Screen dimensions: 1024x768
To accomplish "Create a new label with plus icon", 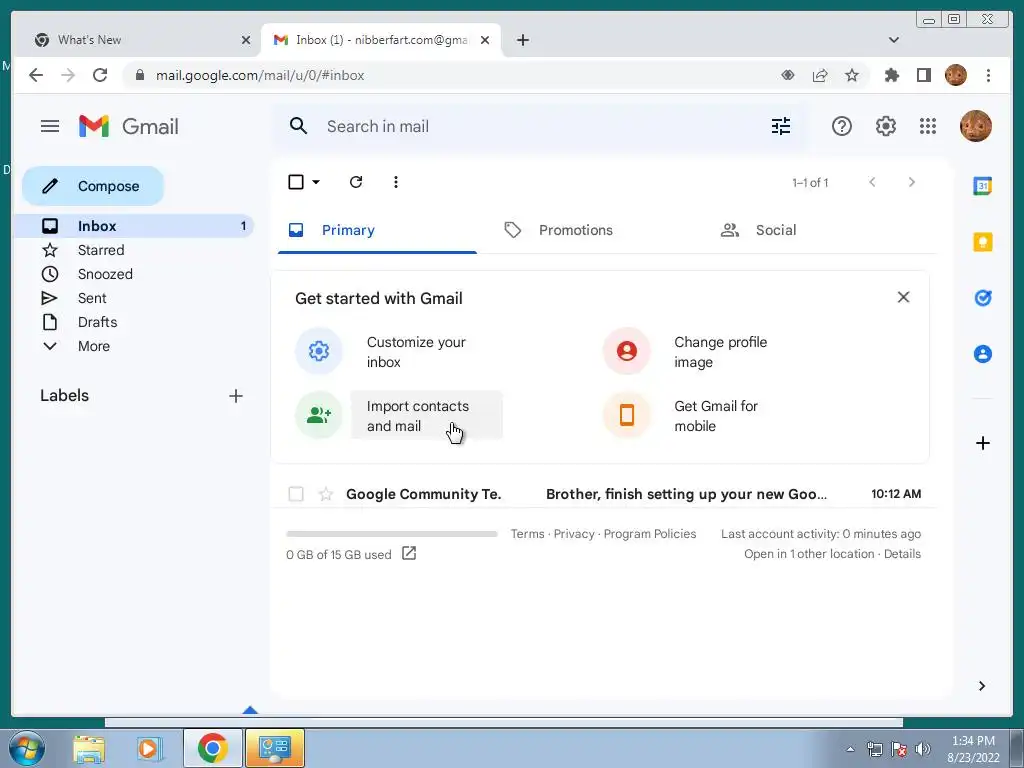I will click(236, 396).
